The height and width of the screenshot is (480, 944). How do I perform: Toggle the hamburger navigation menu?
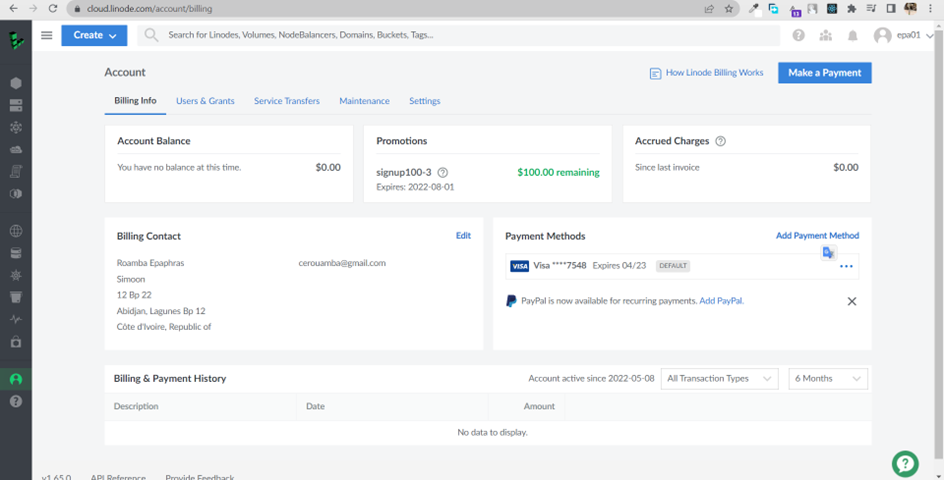pos(46,36)
